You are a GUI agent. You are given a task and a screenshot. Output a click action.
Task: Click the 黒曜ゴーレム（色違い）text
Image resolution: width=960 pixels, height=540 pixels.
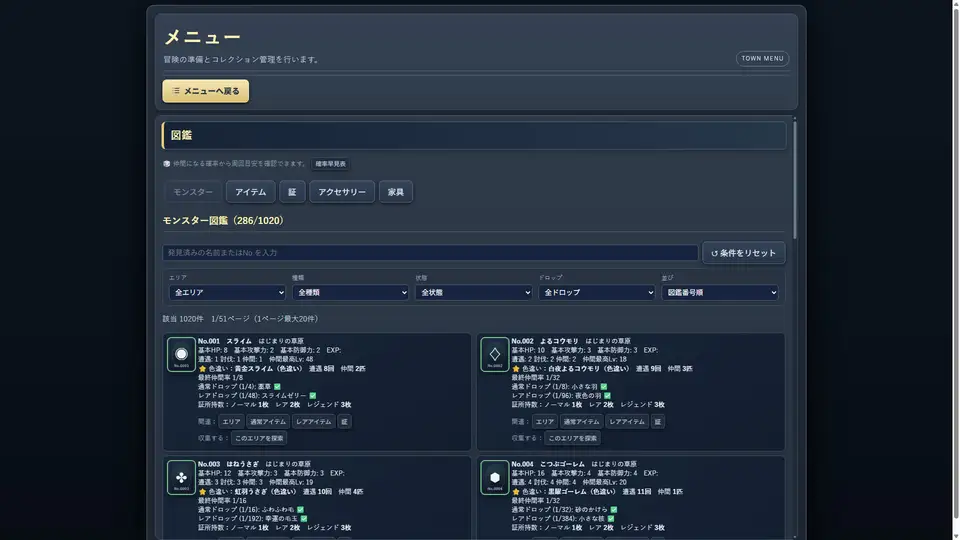(582, 492)
